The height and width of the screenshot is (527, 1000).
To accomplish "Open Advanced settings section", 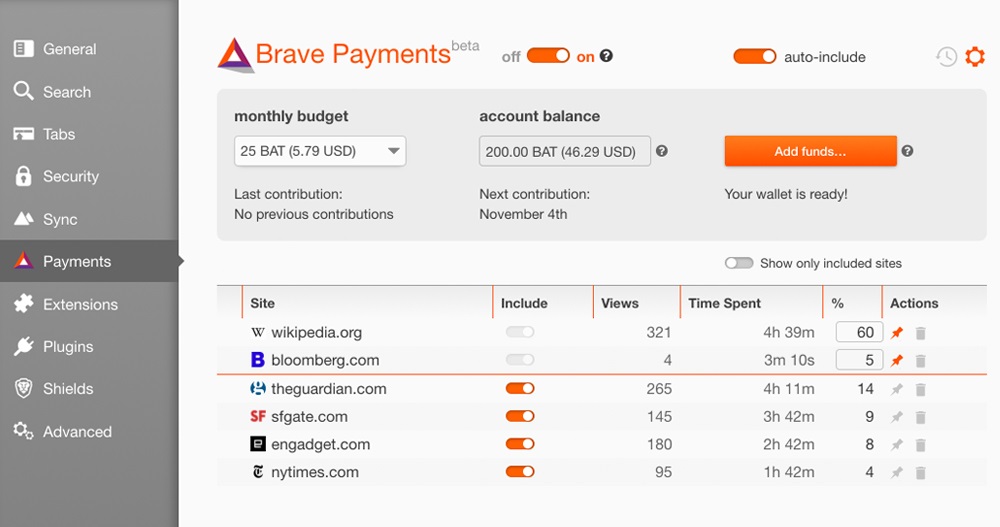I will click(x=89, y=432).
